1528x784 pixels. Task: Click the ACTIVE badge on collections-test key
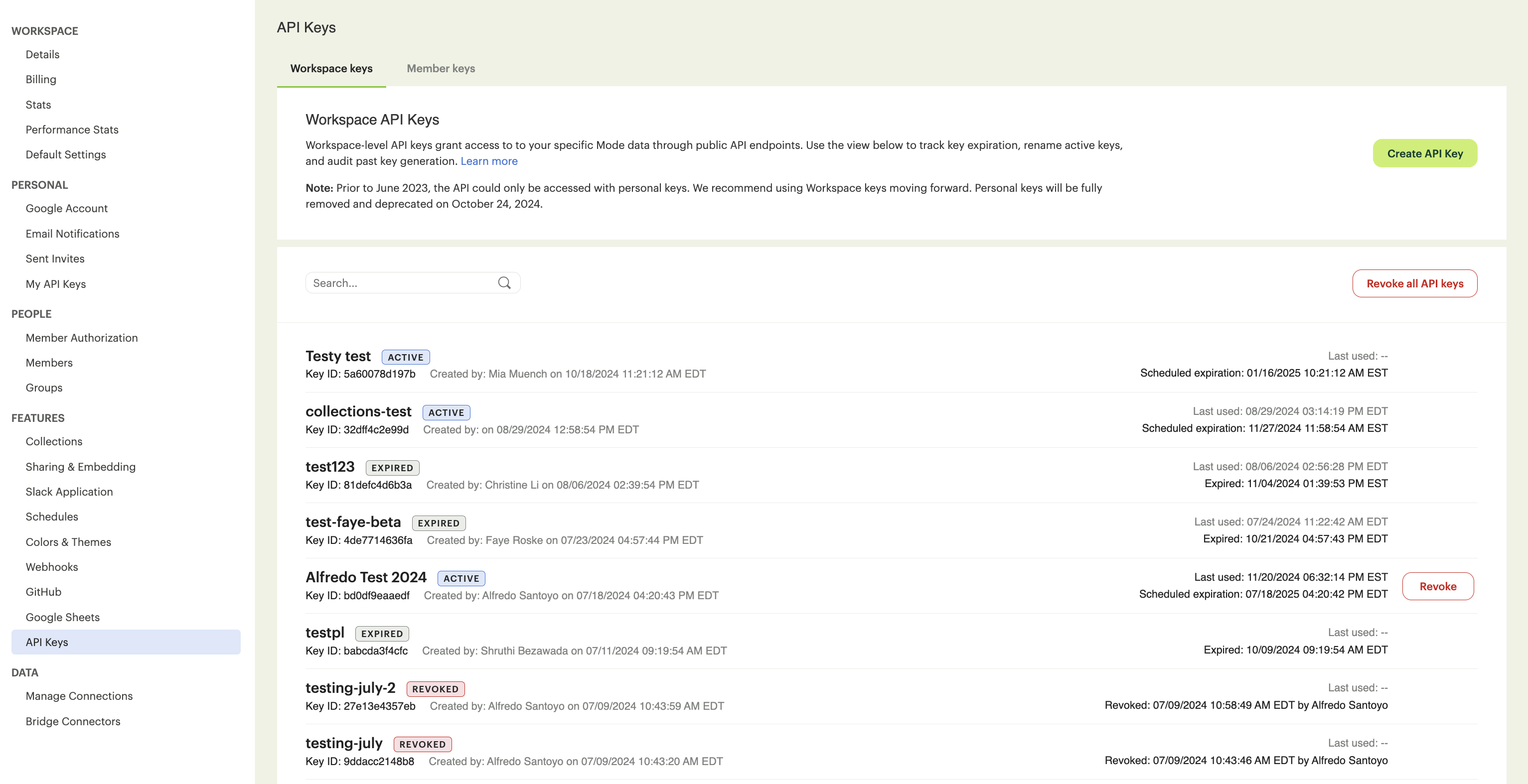445,411
